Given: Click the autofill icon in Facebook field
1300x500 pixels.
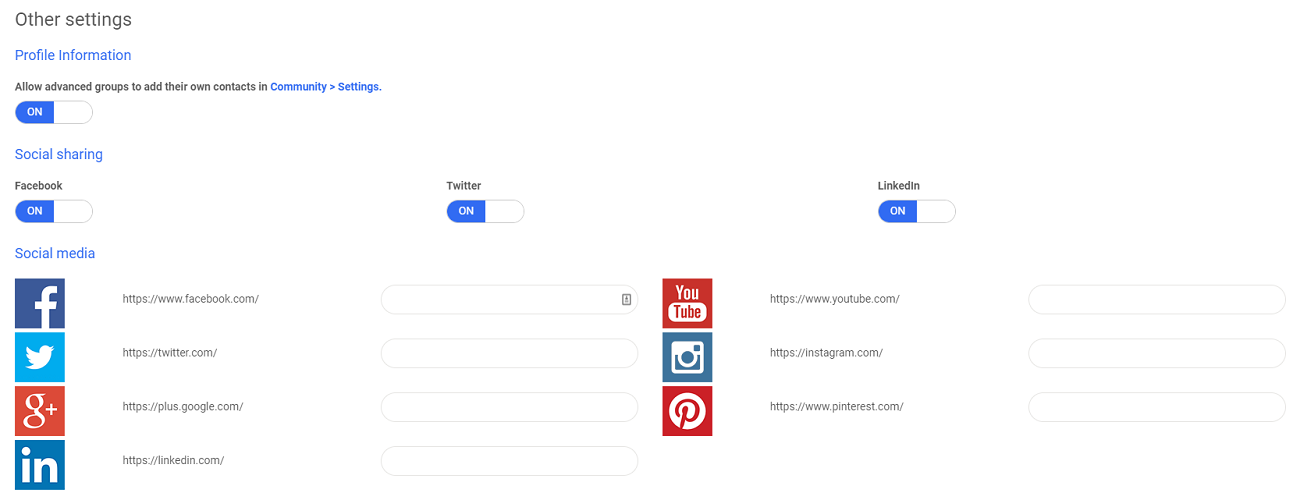Looking at the screenshot, I should [626, 299].
